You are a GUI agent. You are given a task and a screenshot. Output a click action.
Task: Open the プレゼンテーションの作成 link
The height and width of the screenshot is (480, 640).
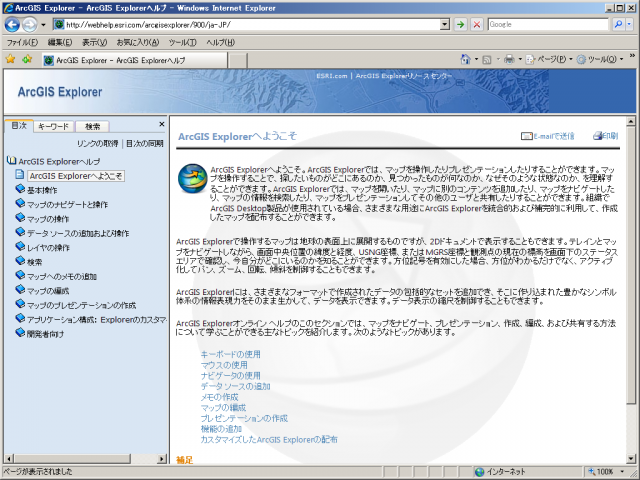(x=244, y=418)
